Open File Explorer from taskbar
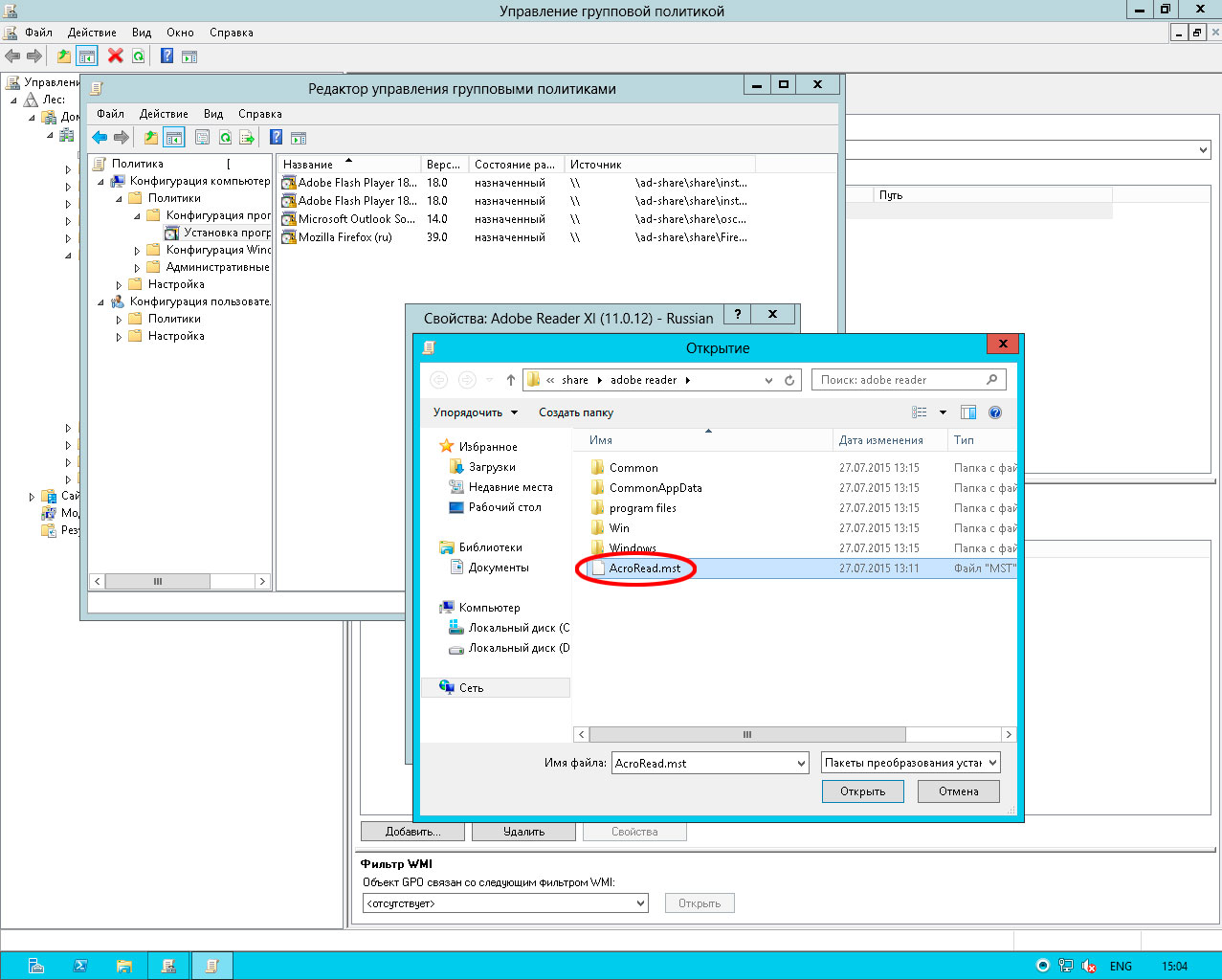The image size is (1222, 980). pos(123,966)
